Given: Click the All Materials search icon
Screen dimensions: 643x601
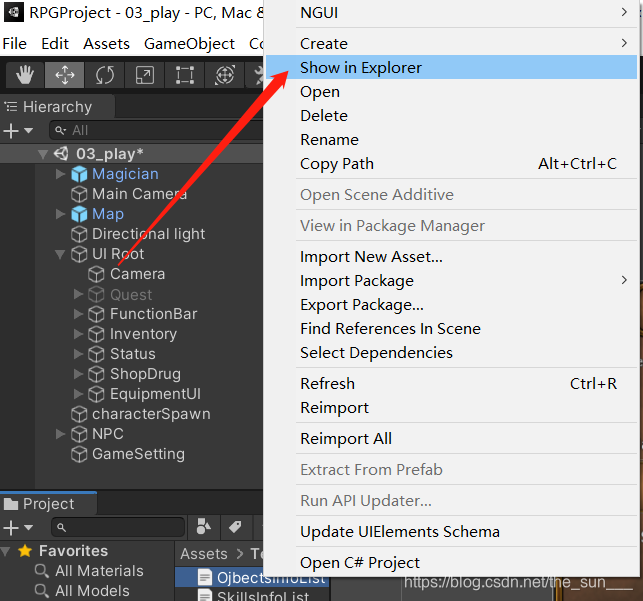Looking at the screenshot, I should pos(42,571).
